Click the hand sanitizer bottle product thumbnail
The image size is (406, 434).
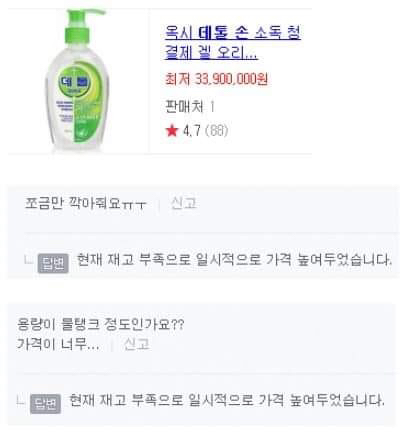pos(77,80)
